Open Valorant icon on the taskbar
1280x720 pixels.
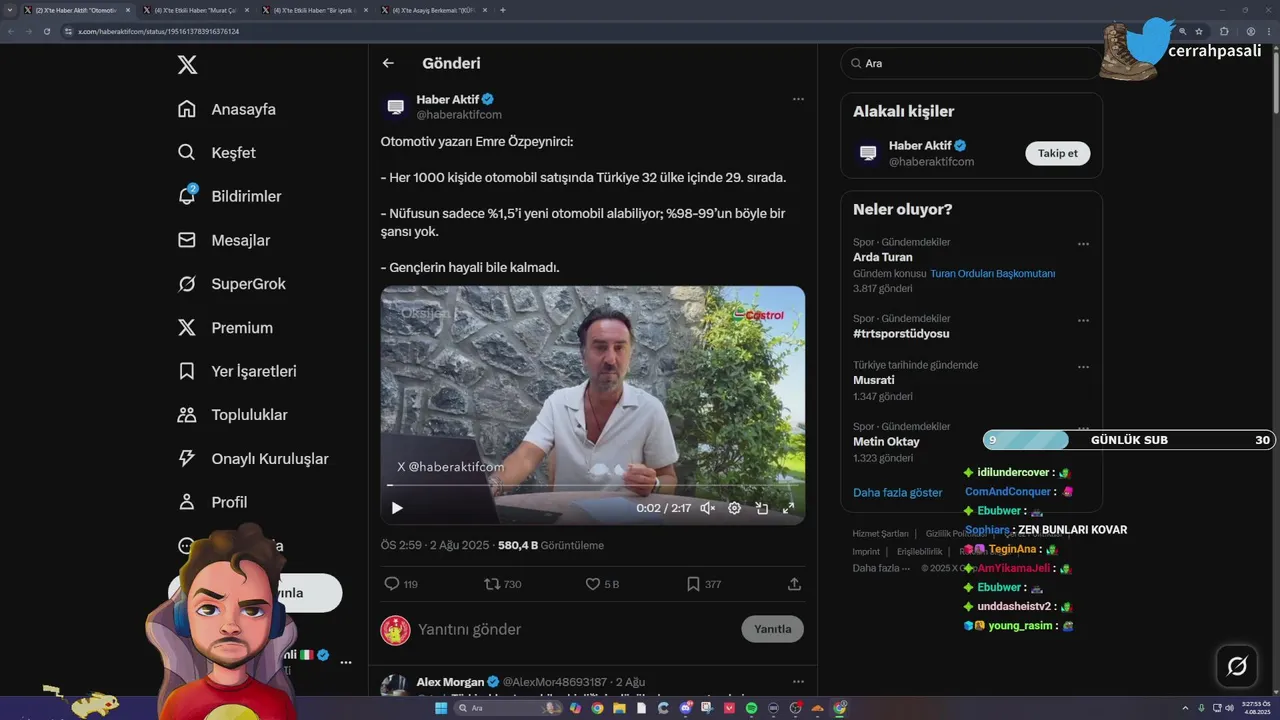(x=729, y=708)
